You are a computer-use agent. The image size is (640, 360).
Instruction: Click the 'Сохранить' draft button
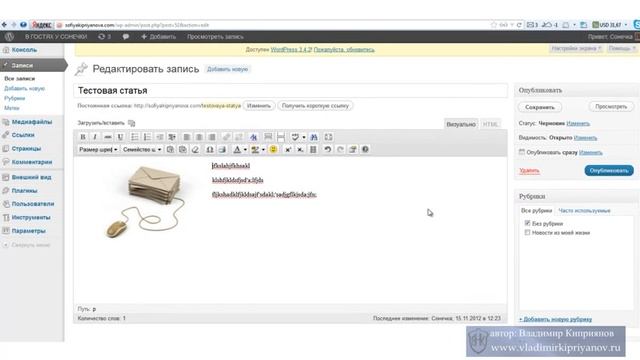pyautogui.click(x=540, y=107)
